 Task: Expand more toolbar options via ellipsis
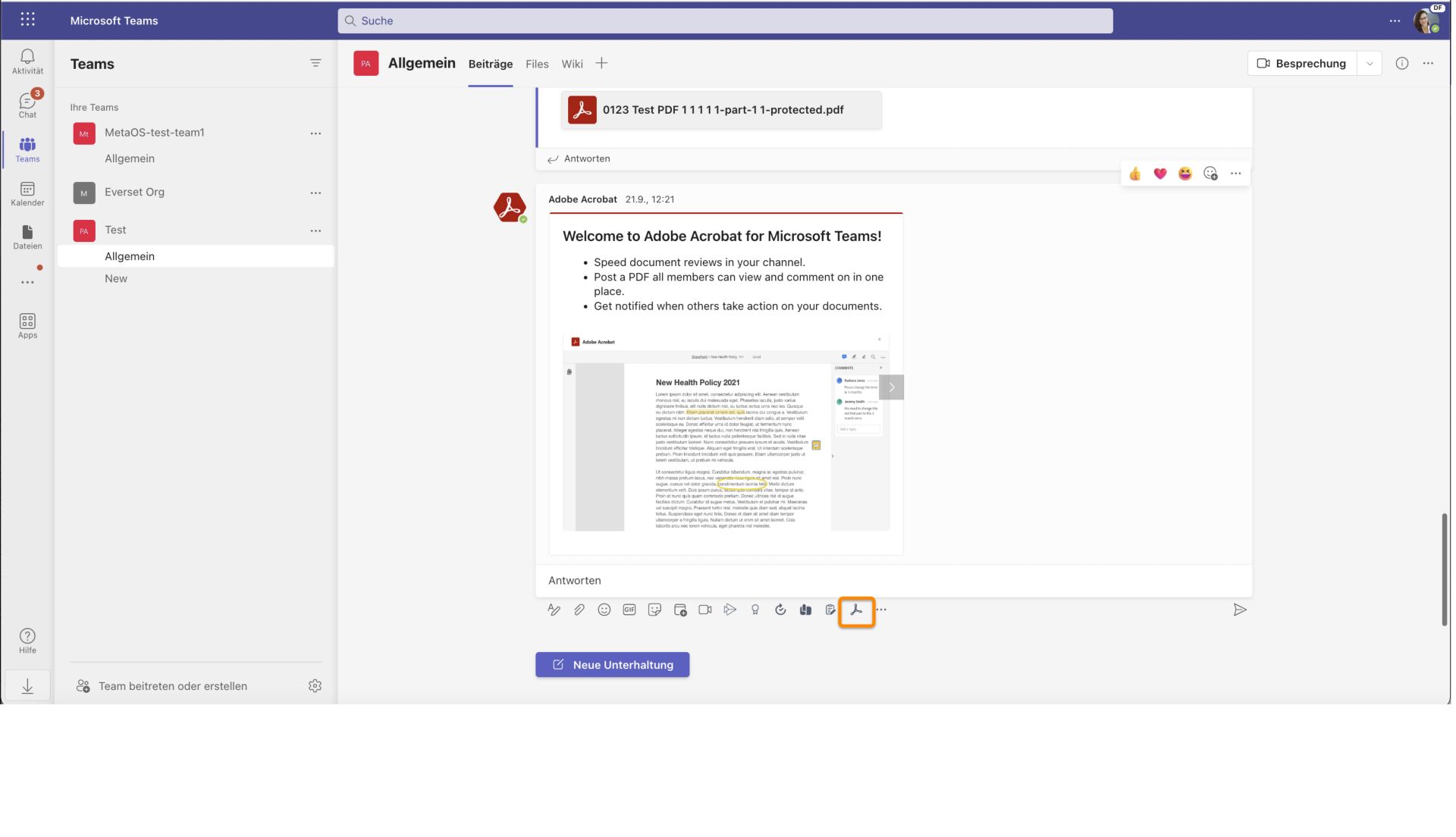[881, 609]
